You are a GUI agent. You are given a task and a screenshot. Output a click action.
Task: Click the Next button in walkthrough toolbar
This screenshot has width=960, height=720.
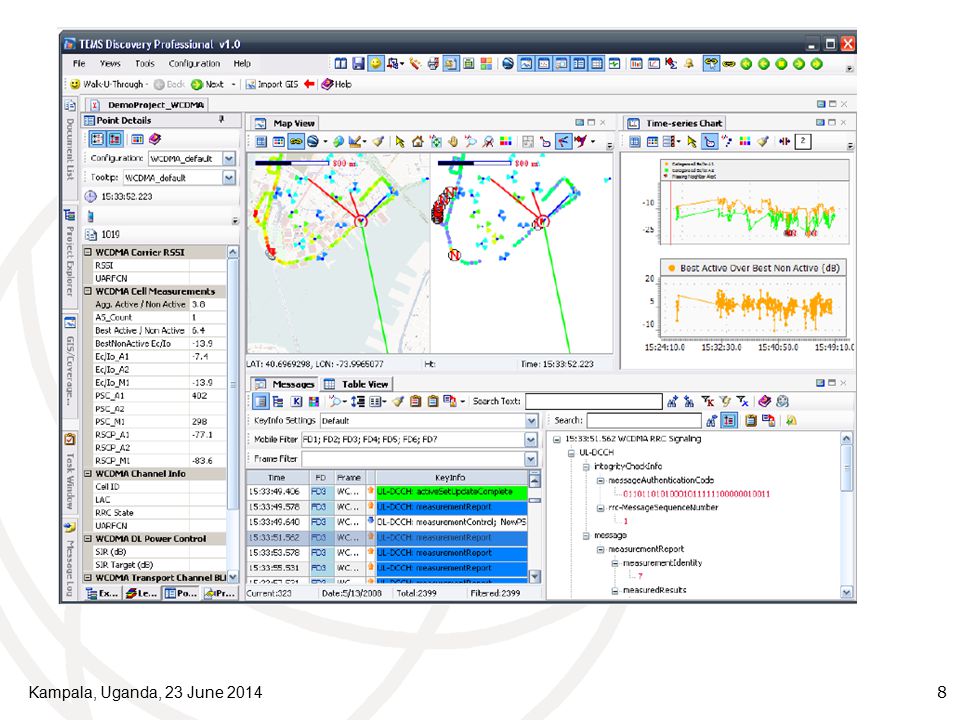(x=208, y=84)
